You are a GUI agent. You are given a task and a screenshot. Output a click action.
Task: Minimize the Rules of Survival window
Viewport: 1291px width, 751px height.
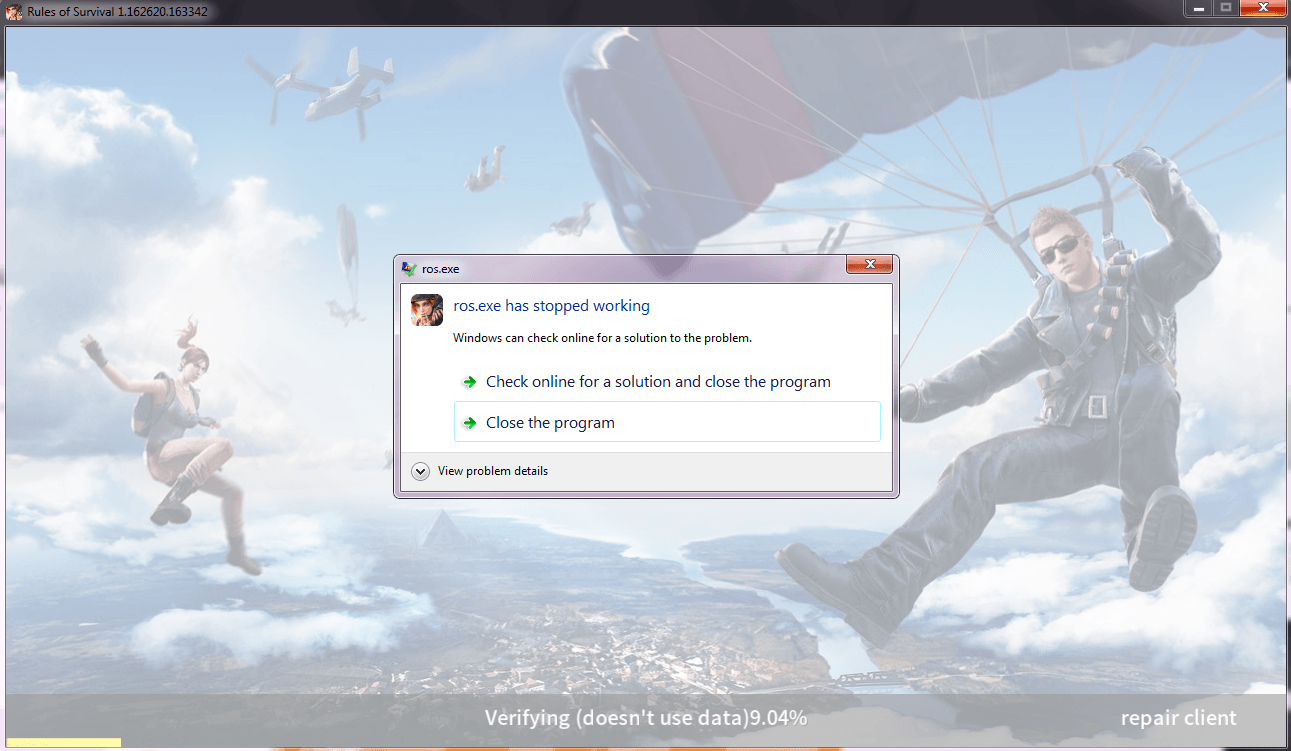tap(1198, 8)
